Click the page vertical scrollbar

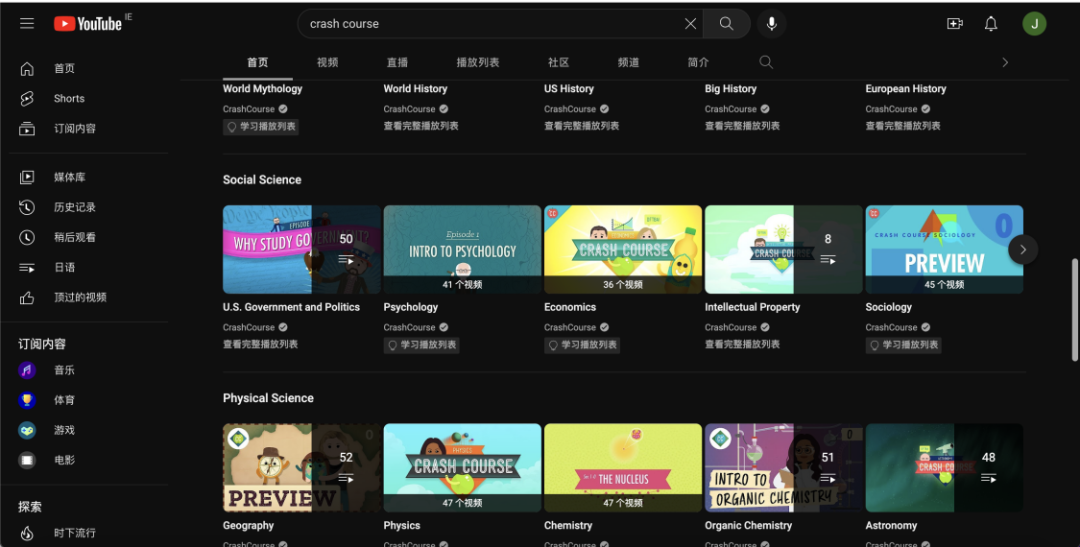1075,310
